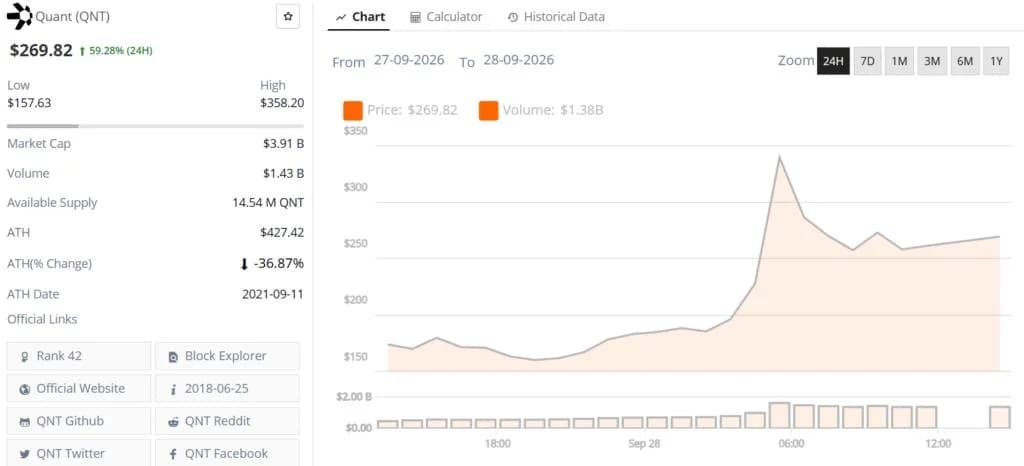Viewport: 1024px width, 466px height.
Task: Click the Block Explorer document-search icon
Action: tap(173, 357)
